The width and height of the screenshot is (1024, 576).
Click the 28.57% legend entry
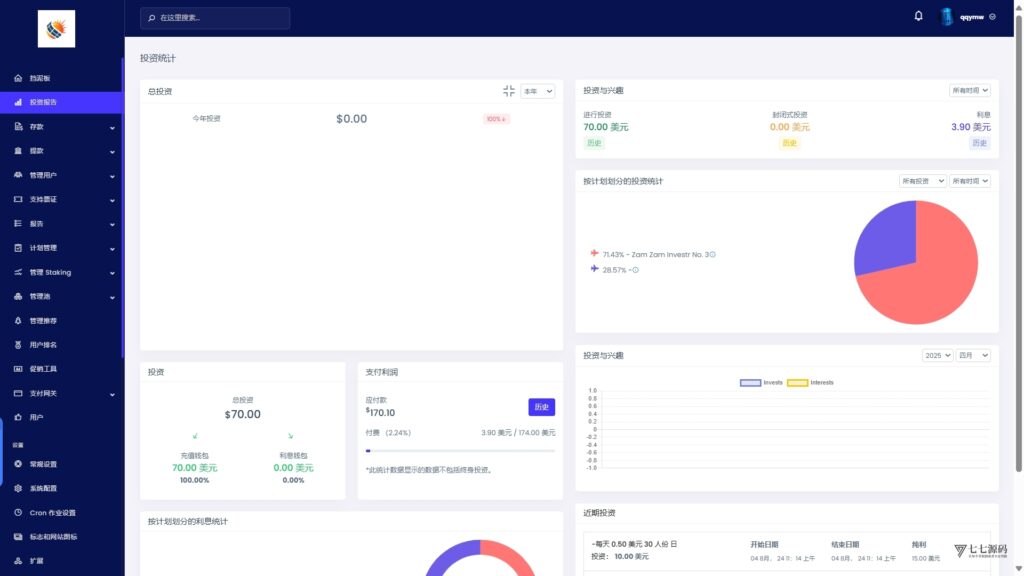[615, 270]
